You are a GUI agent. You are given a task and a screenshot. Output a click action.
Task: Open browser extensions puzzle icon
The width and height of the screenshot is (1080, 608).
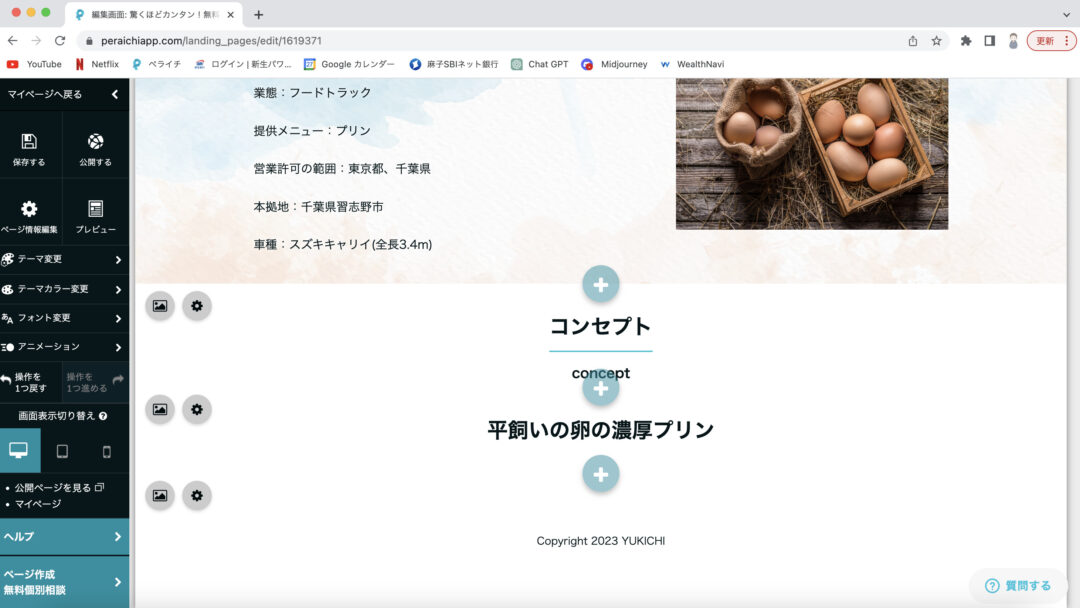pos(966,41)
